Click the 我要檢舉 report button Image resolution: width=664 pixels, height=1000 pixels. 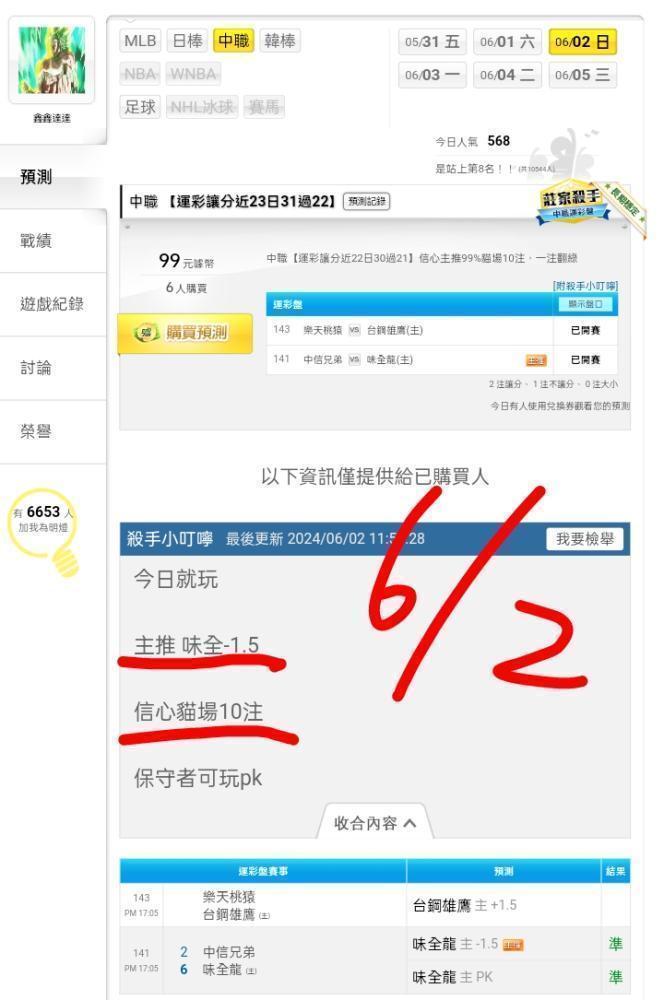point(585,539)
